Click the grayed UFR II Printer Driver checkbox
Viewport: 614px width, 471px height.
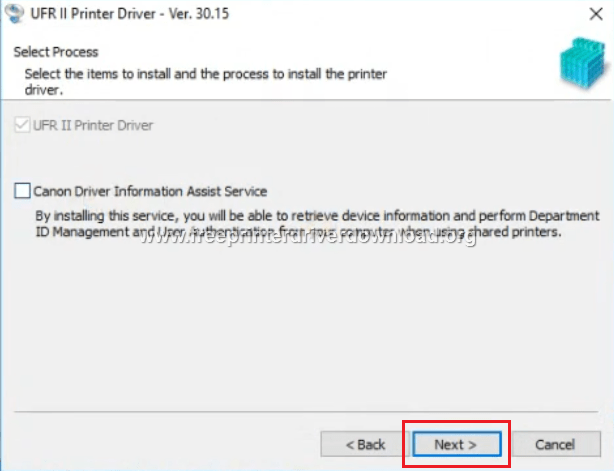[x=22, y=125]
